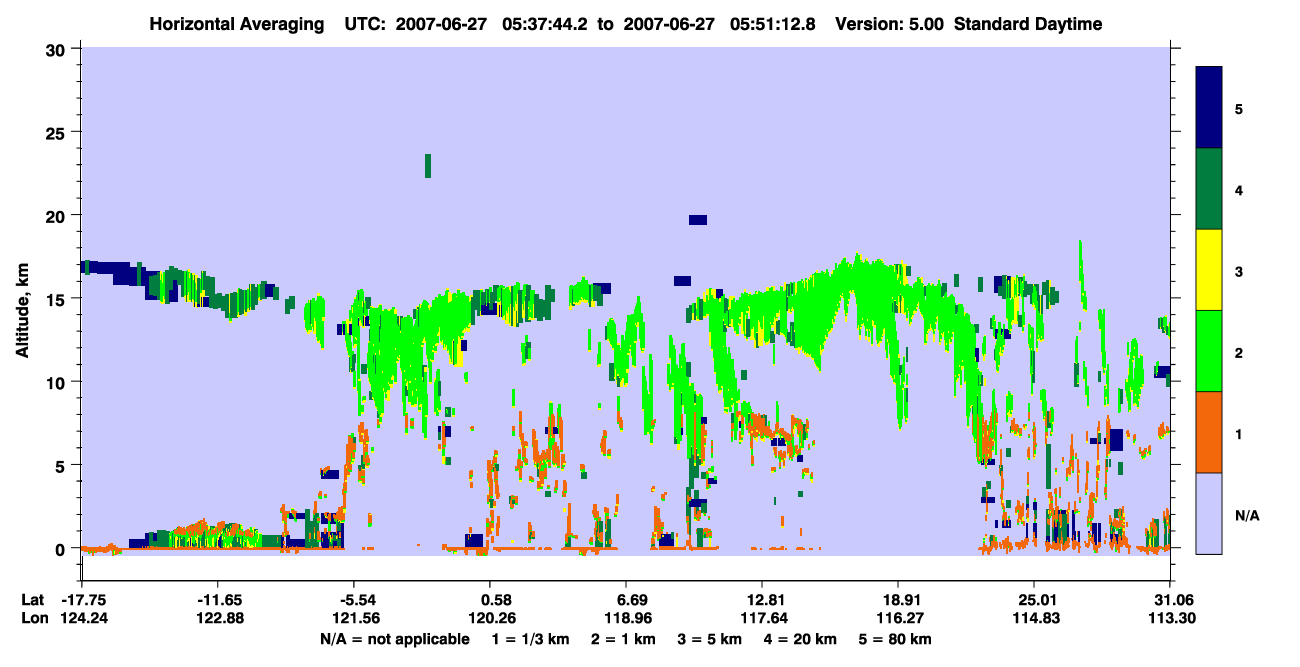Image resolution: width=1300 pixels, height=667 pixels.
Task: Click the altitude tick label 0
Action: 62,549
